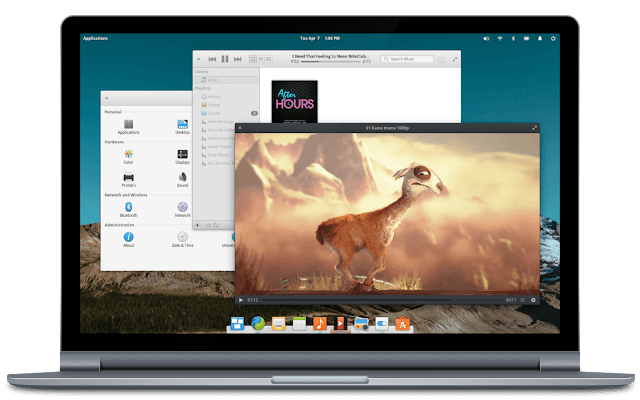Play the video in the video player
640x400 pixels.
(x=241, y=300)
